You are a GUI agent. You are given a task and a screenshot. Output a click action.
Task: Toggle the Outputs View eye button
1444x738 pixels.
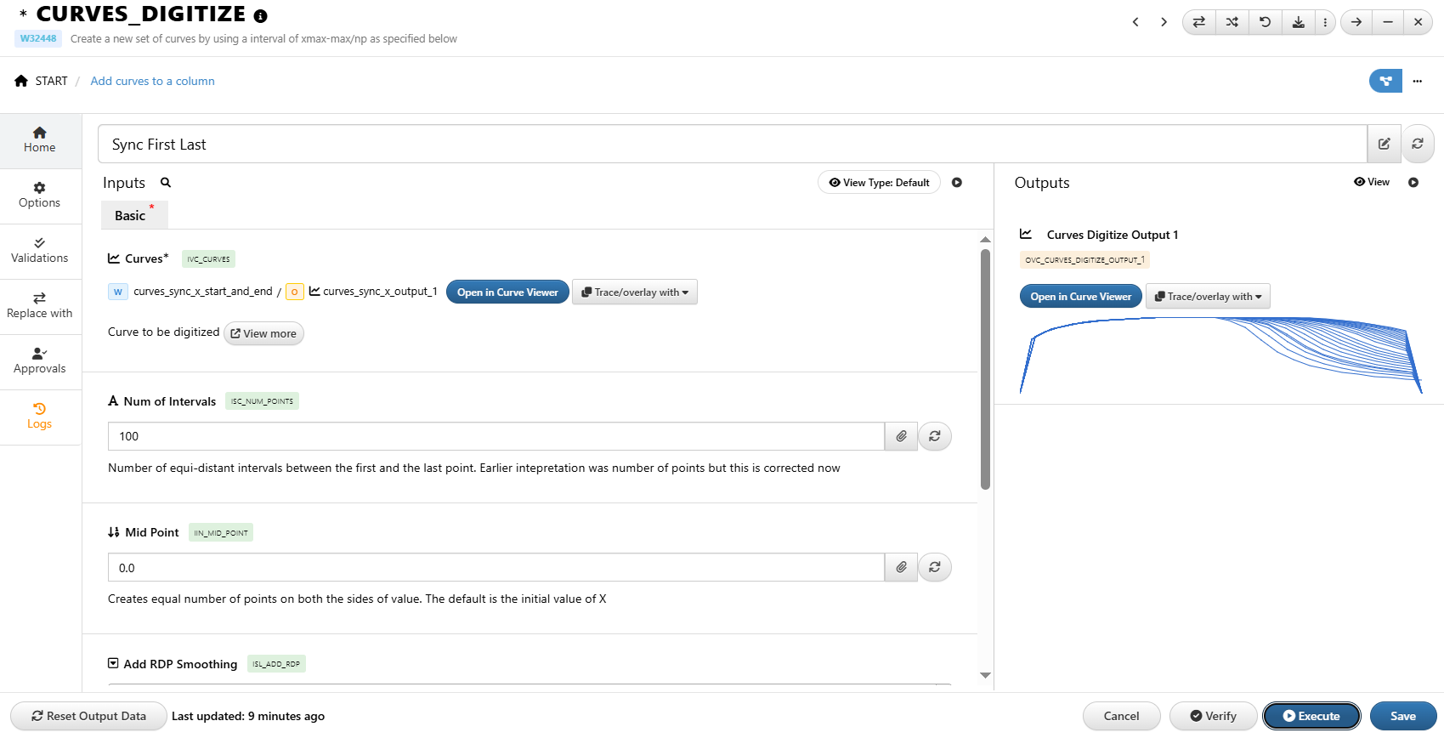pyautogui.click(x=1371, y=182)
